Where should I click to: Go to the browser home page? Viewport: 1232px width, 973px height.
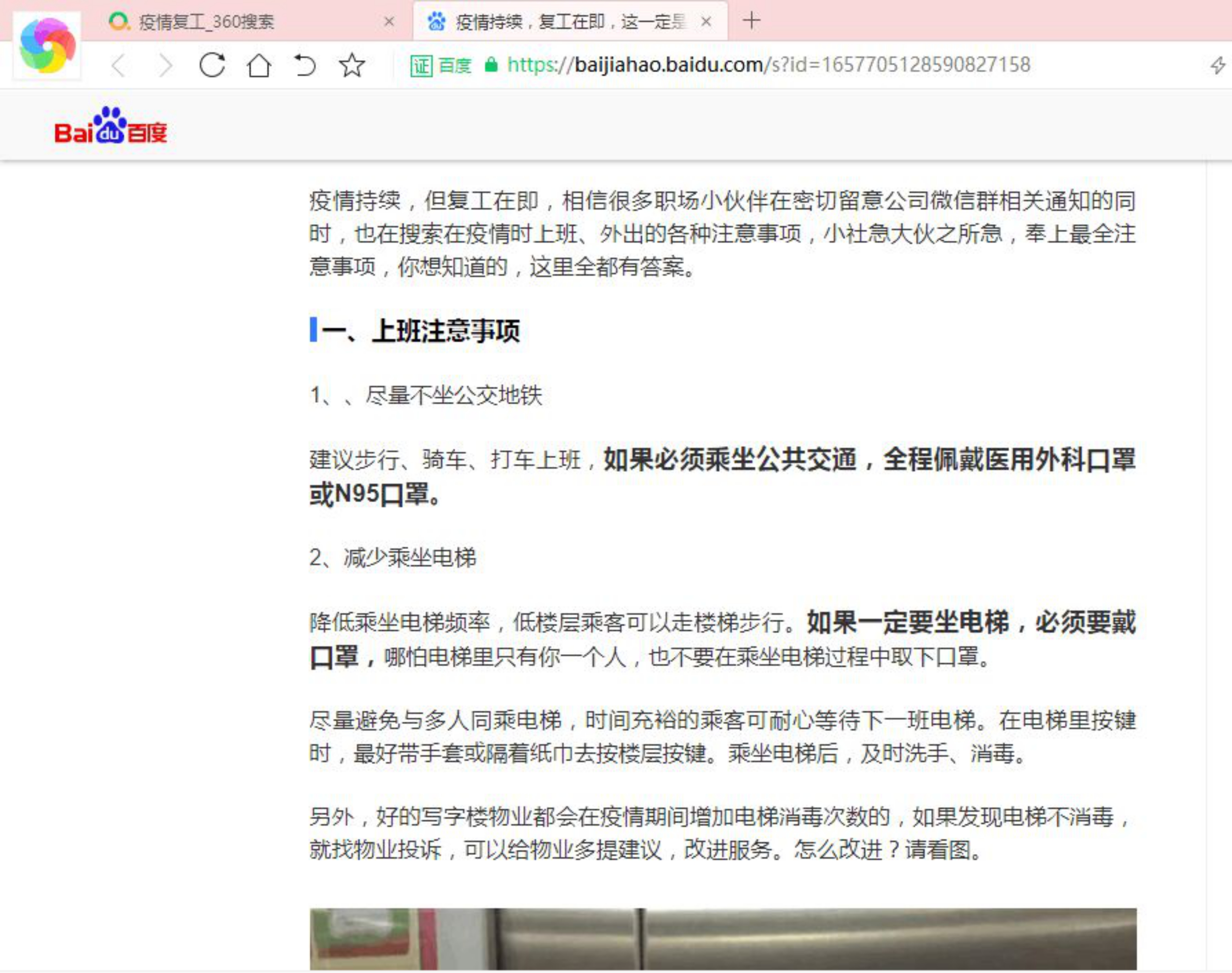[x=259, y=65]
